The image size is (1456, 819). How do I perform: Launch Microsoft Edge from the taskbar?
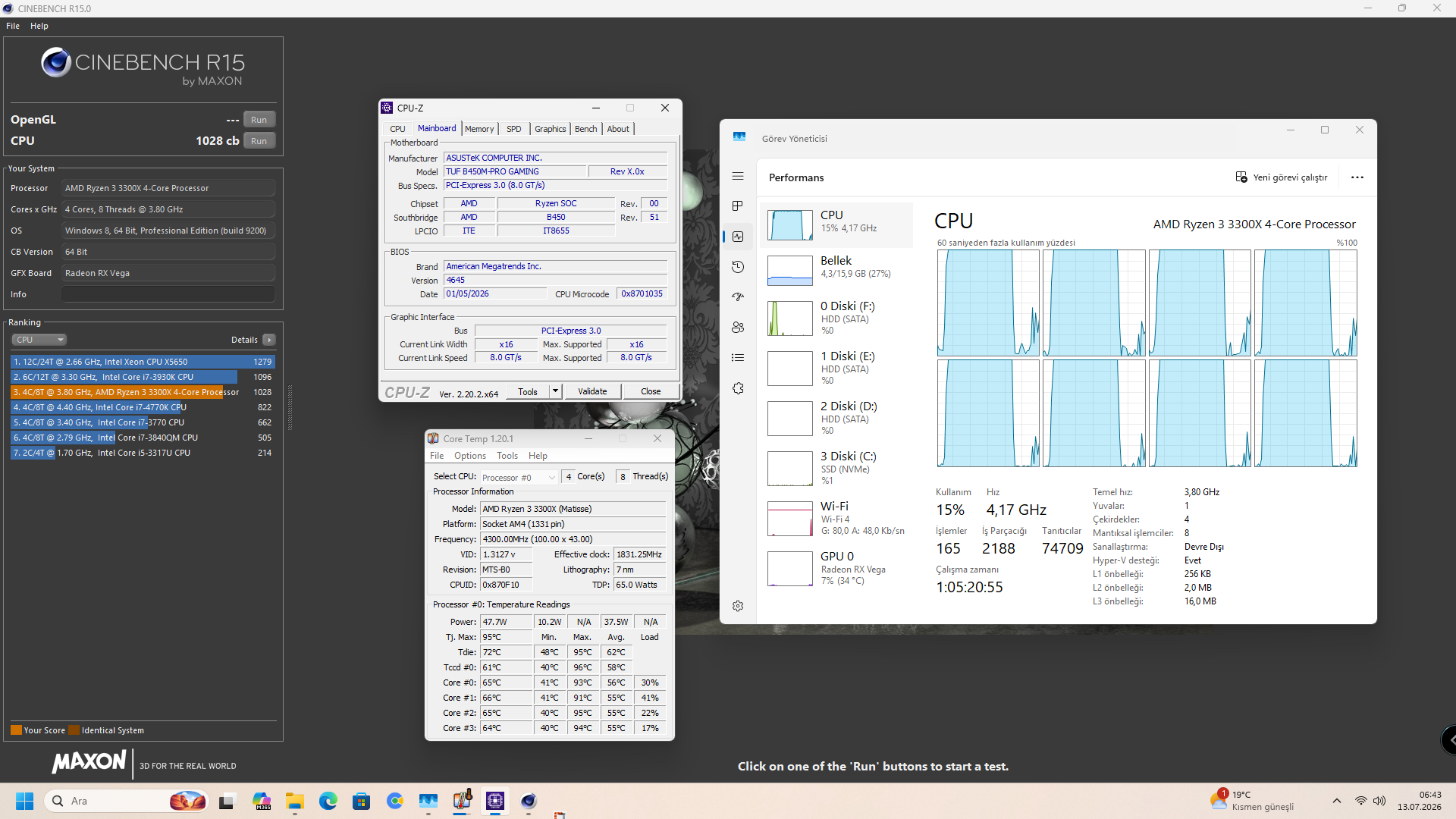pos(328,801)
